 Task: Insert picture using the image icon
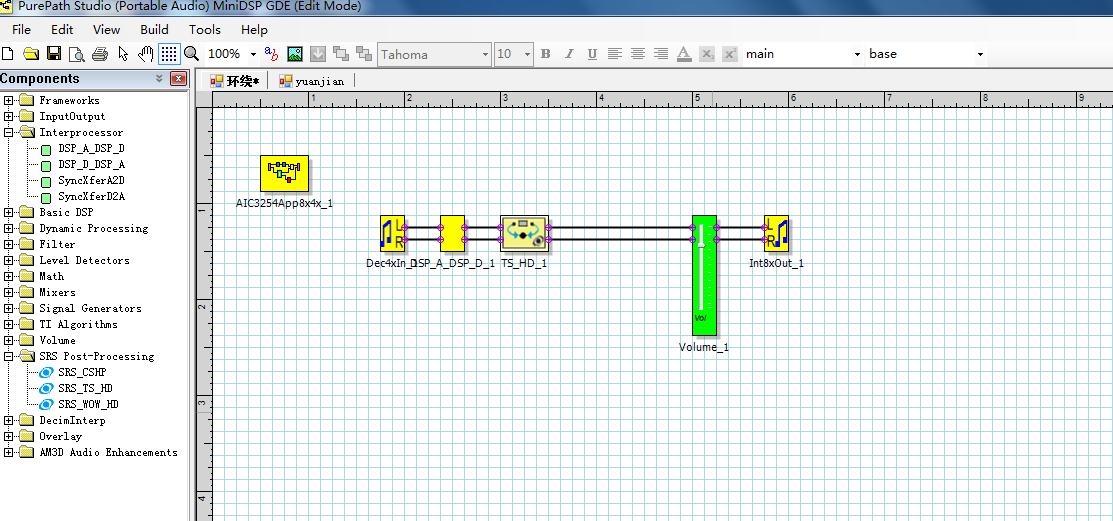tap(295, 54)
